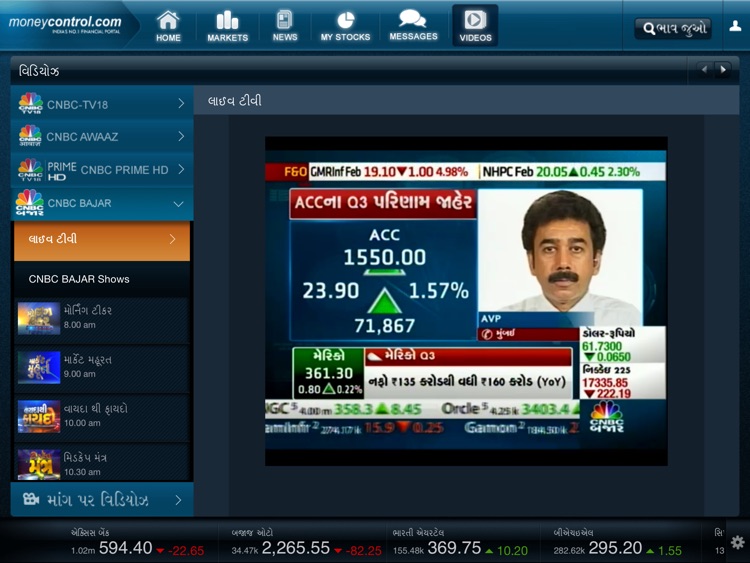Open the Markets section

tap(228, 26)
